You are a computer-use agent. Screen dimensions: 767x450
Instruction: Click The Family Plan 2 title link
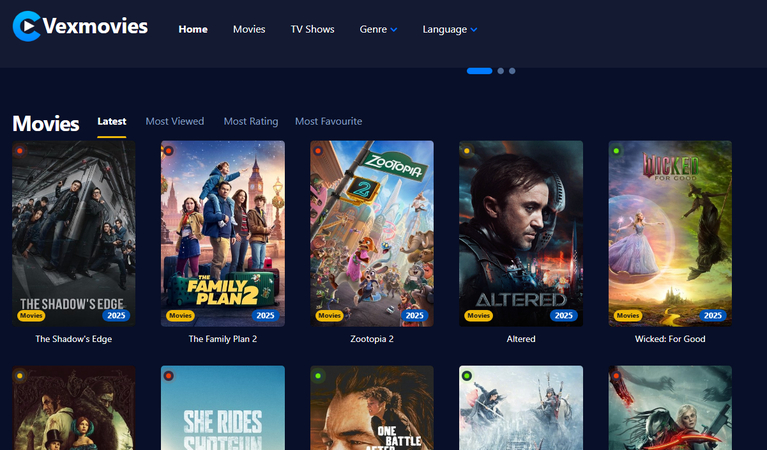(223, 339)
